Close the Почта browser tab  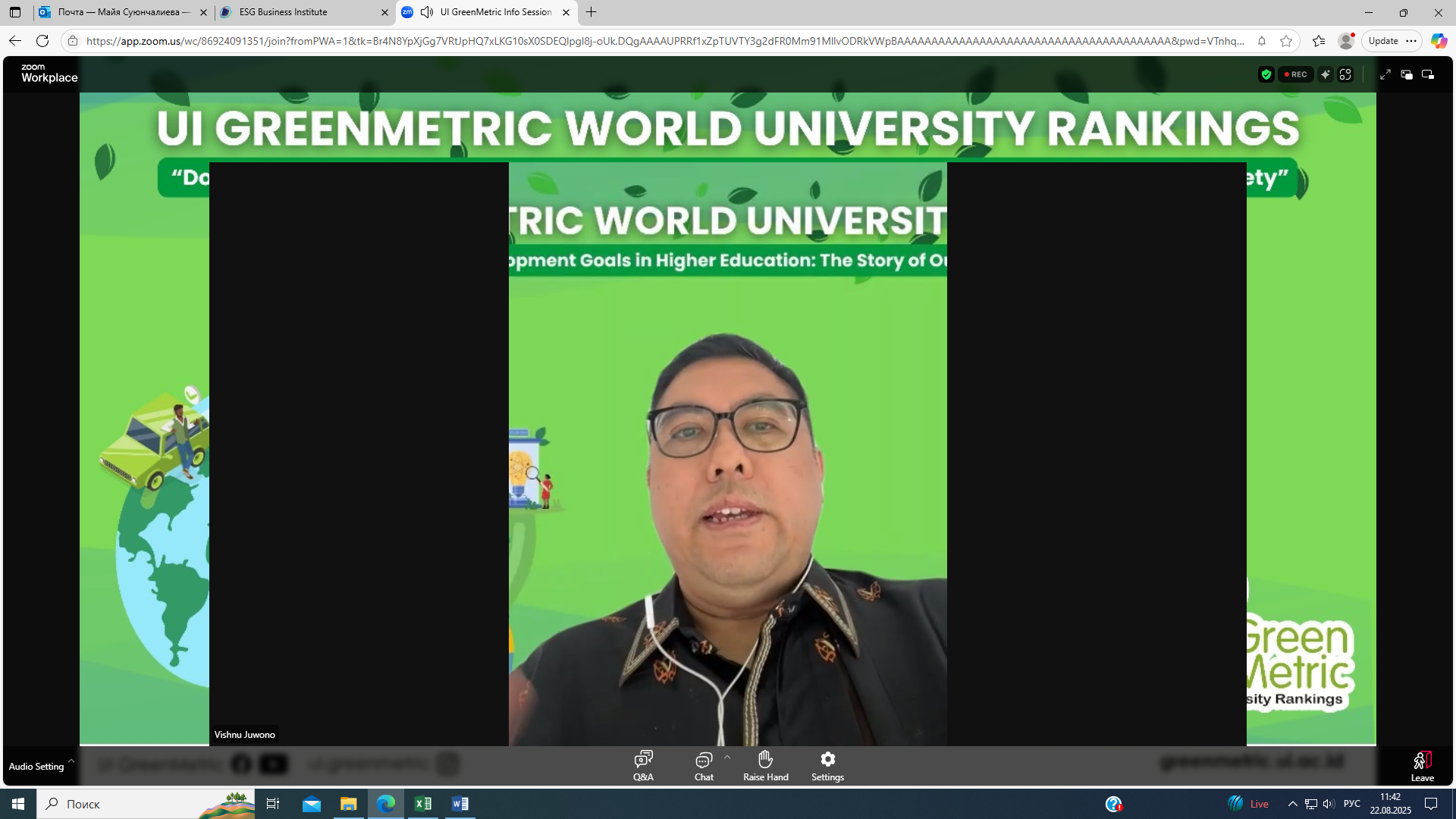click(x=203, y=12)
